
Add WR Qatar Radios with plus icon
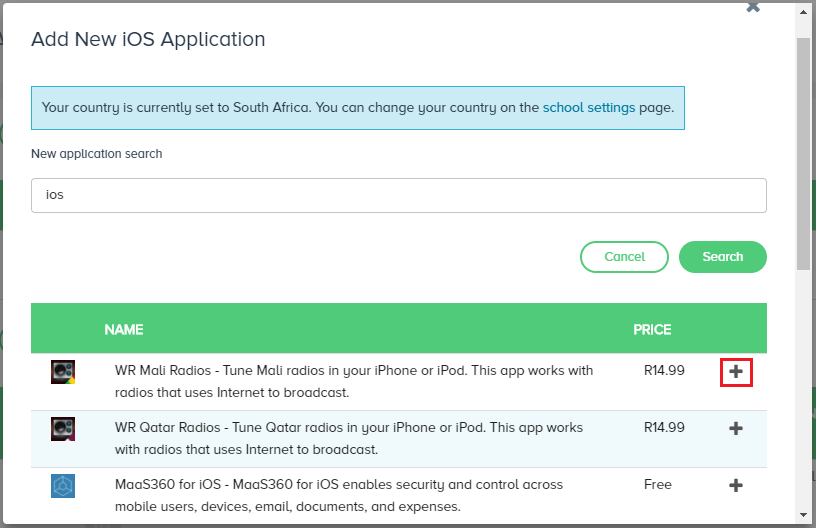(736, 429)
